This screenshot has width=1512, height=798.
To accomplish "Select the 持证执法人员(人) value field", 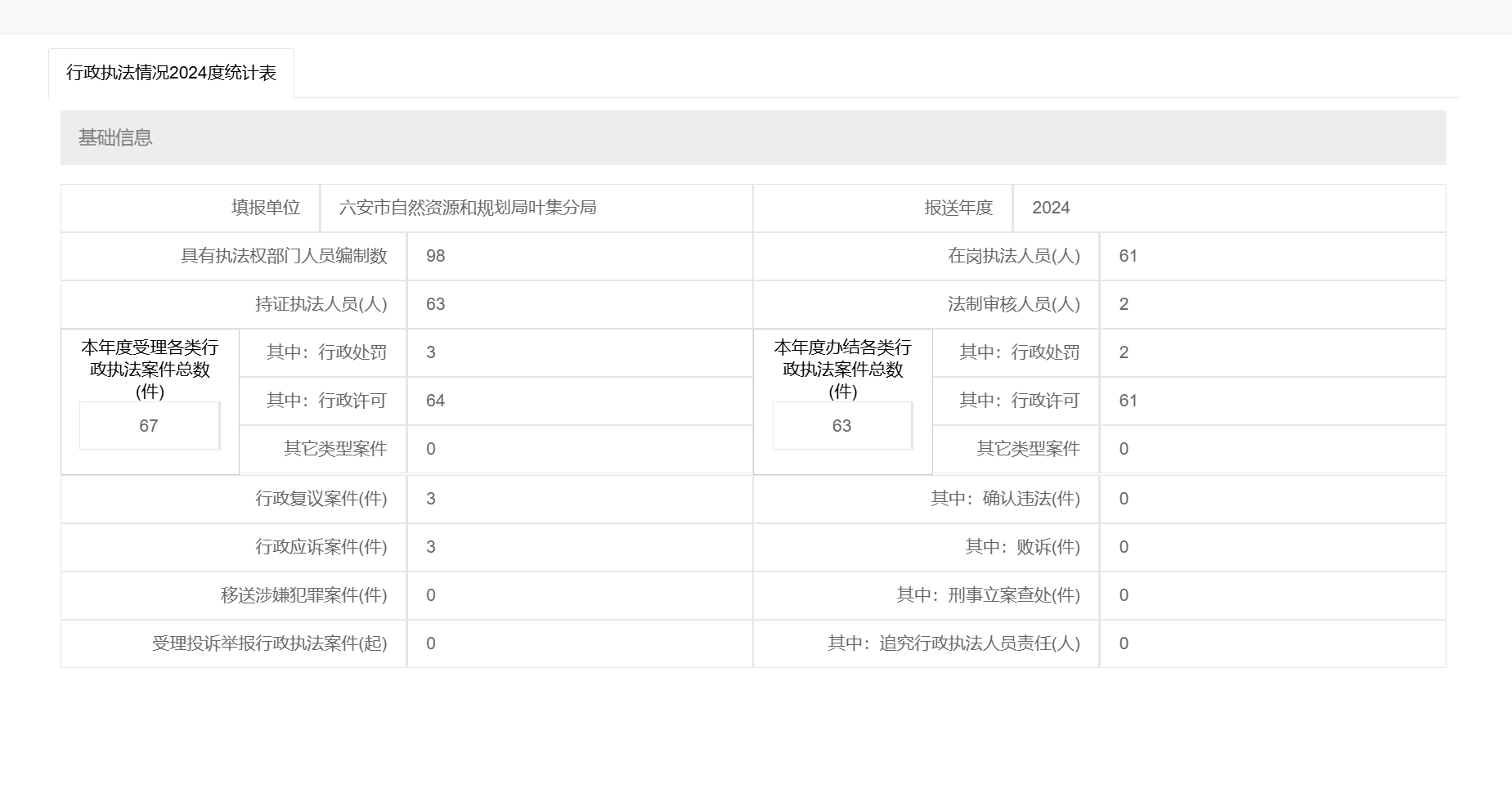I will pyautogui.click(x=579, y=304).
